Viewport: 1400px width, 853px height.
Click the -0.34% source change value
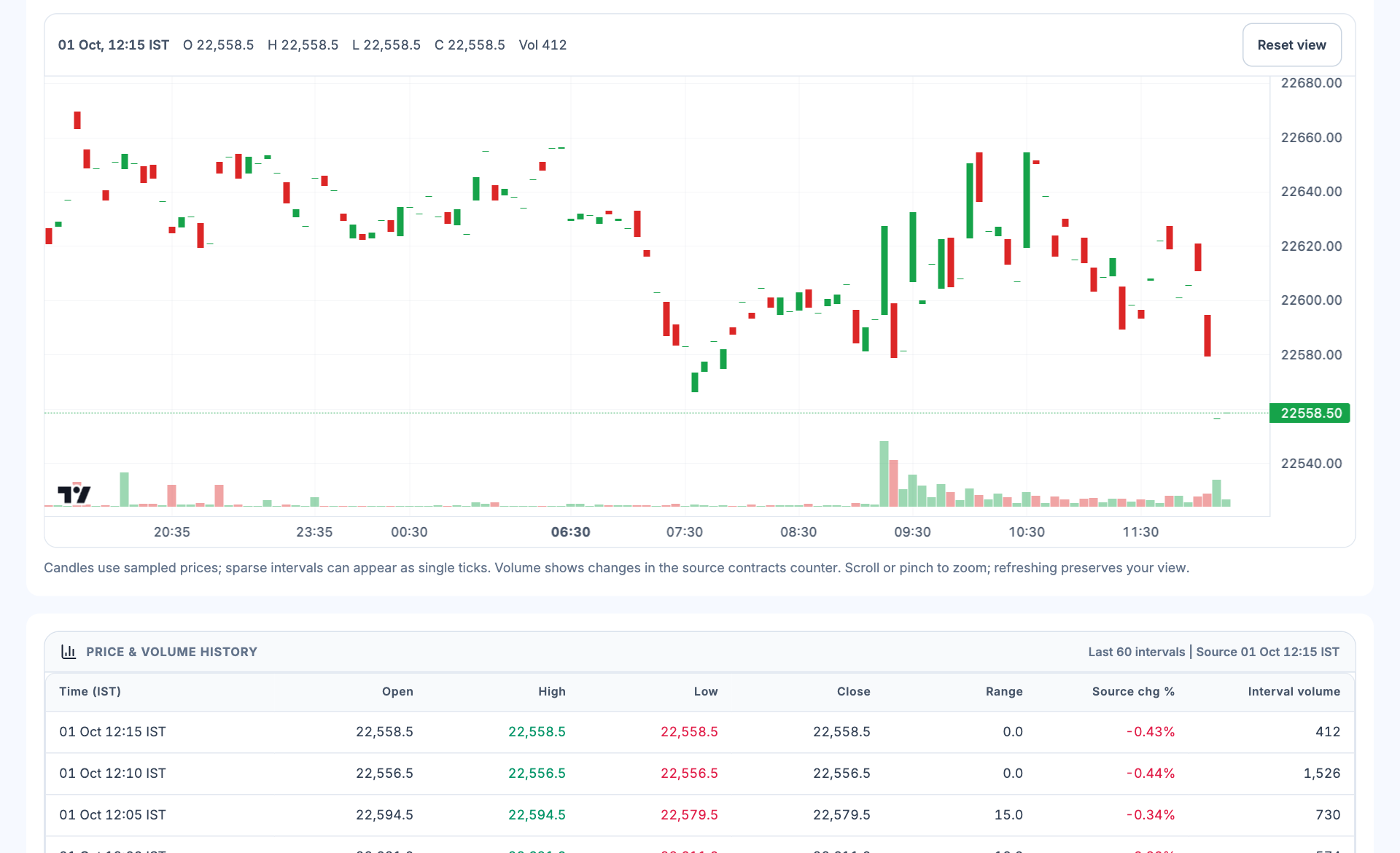pyautogui.click(x=1151, y=815)
